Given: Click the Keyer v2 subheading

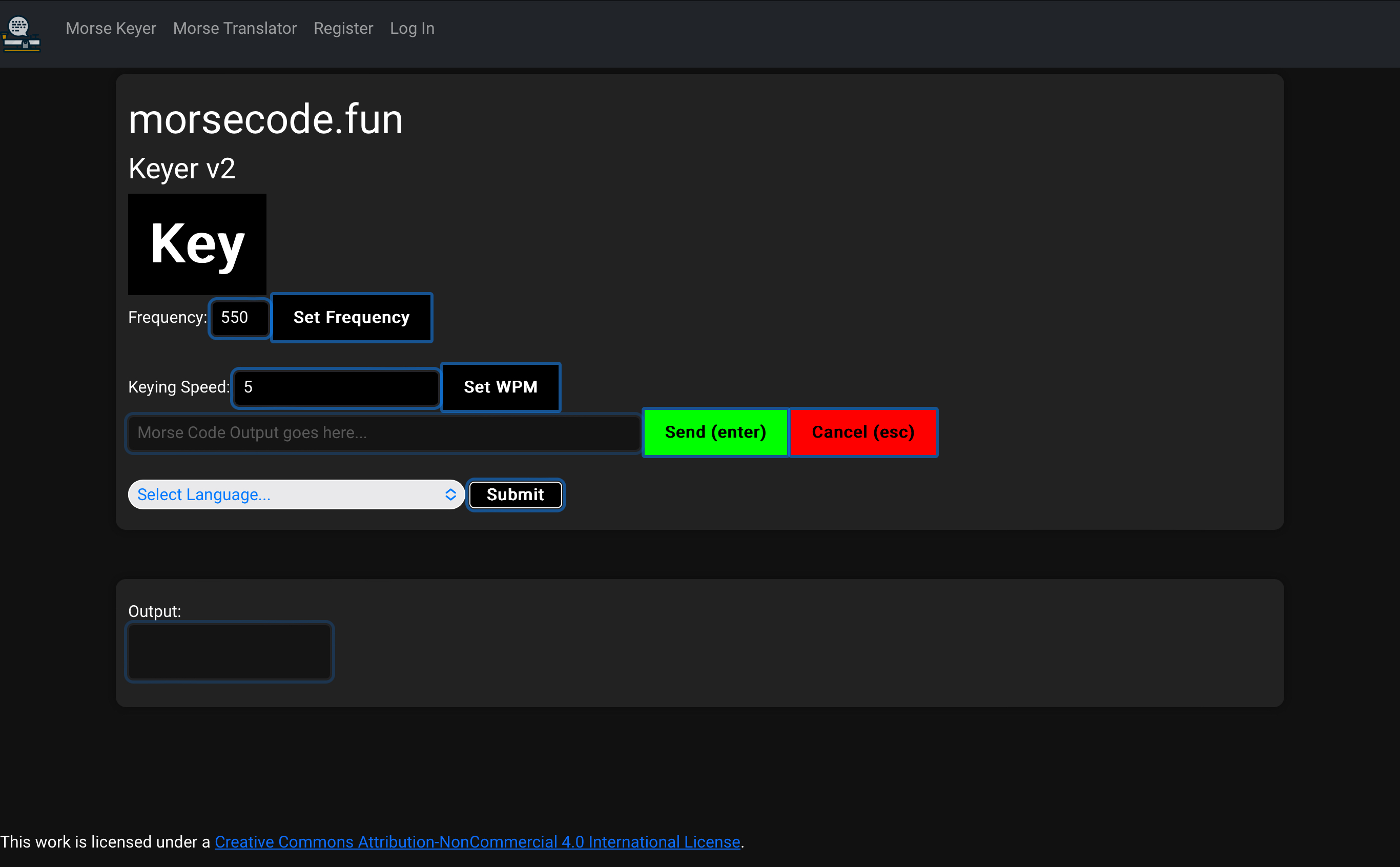Looking at the screenshot, I should point(182,169).
